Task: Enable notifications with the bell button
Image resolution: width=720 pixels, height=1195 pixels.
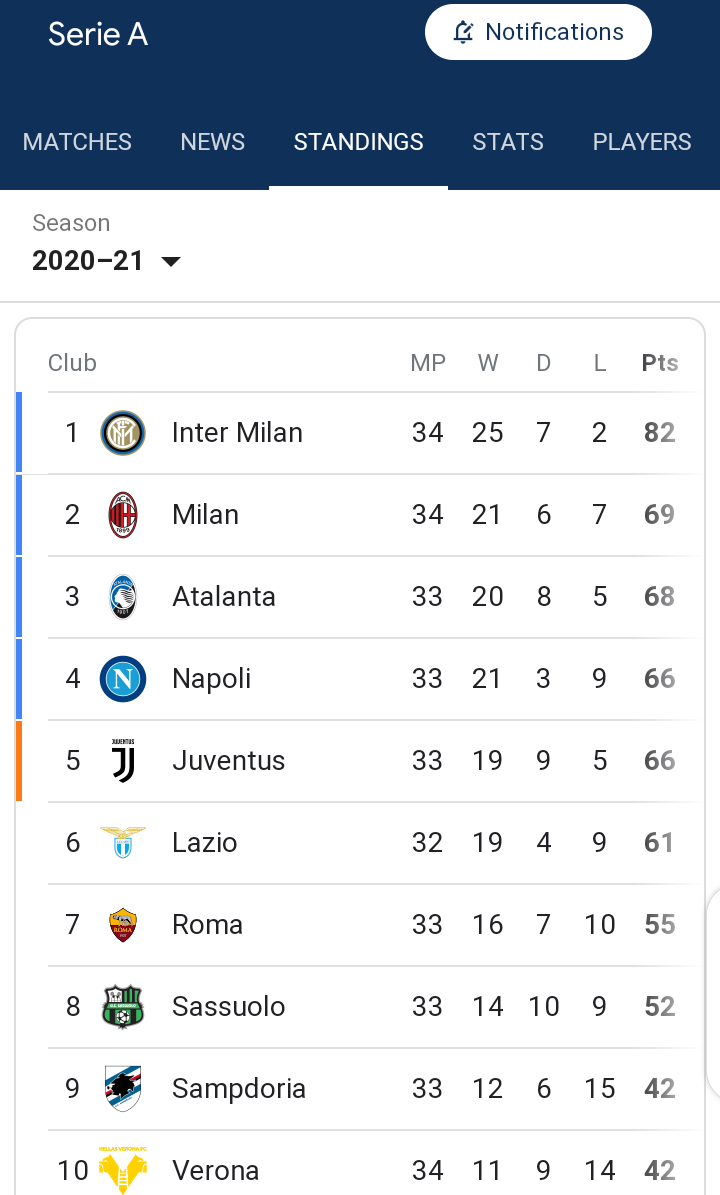Action: 538,32
